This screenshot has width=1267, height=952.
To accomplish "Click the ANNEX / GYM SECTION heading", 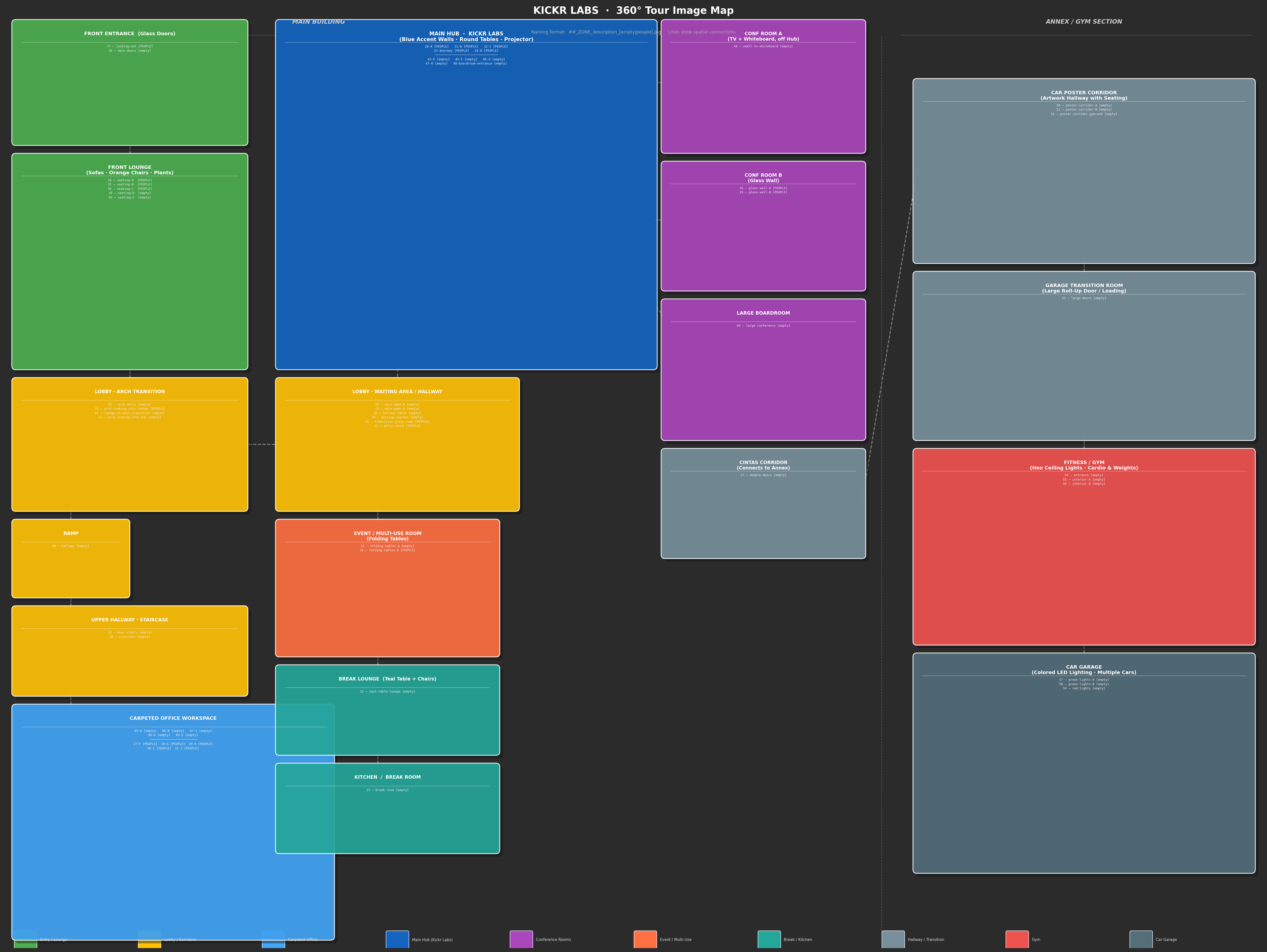I will coord(1084,22).
